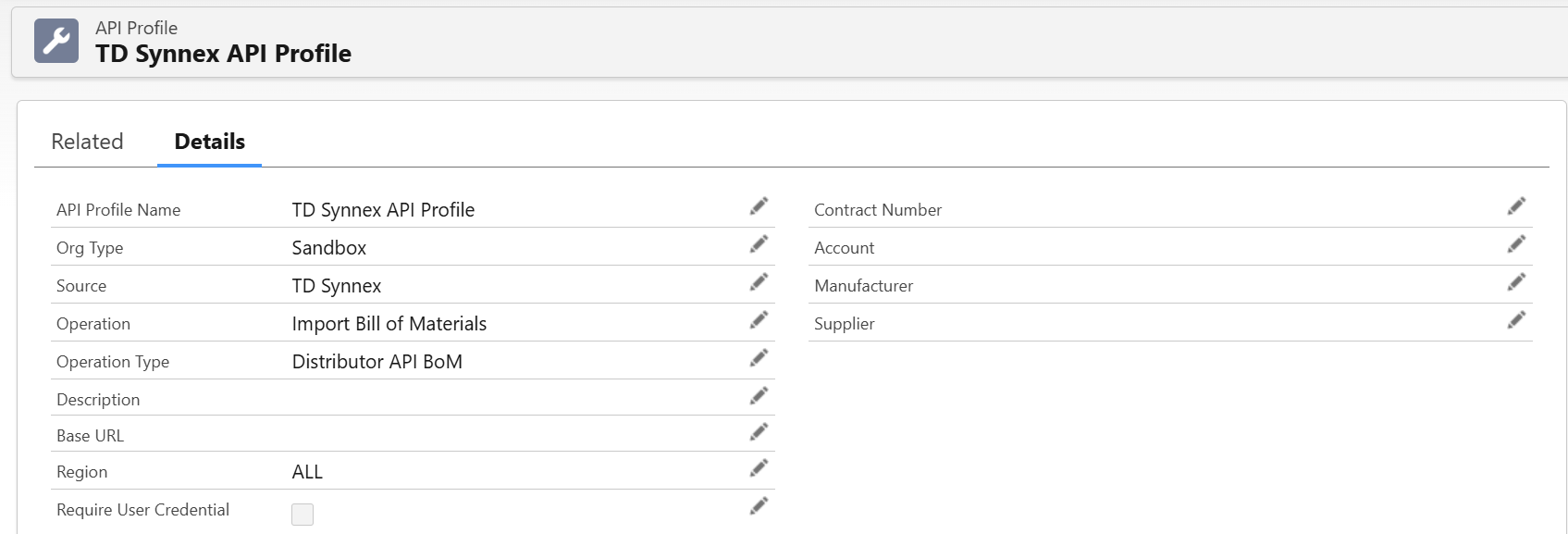Click the Base URL label

click(90, 436)
